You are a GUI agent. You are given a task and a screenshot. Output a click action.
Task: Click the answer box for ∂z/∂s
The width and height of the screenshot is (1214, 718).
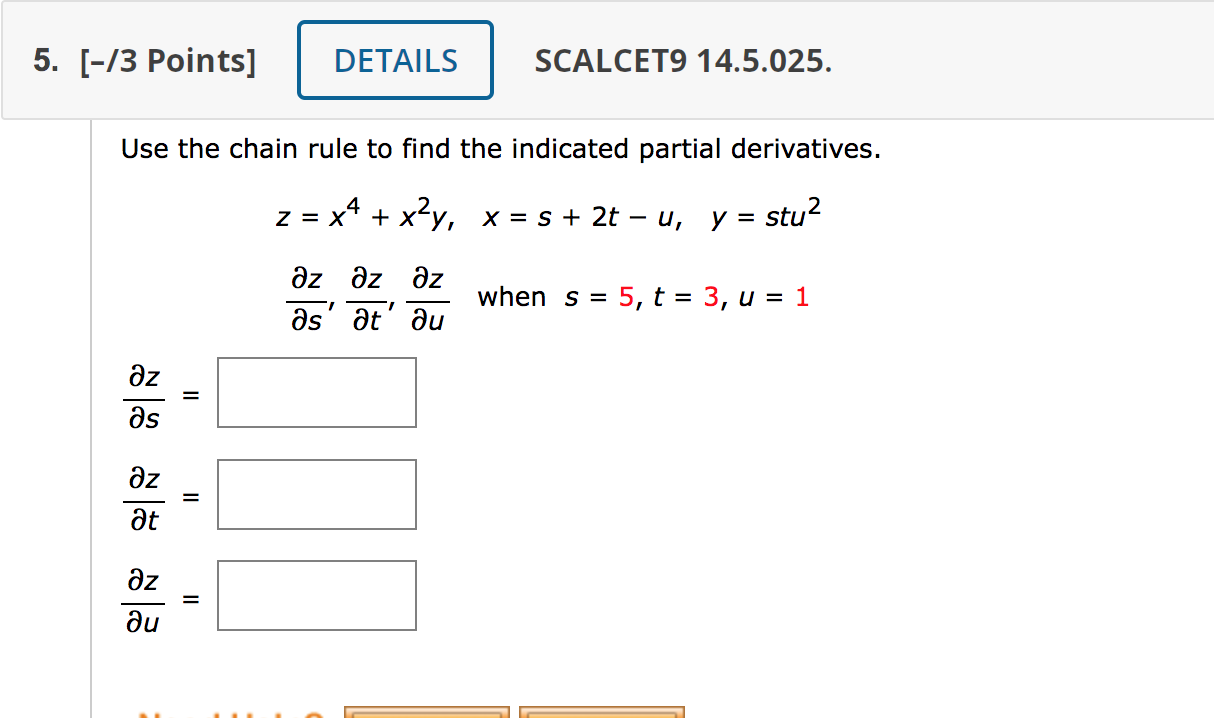click(316, 392)
